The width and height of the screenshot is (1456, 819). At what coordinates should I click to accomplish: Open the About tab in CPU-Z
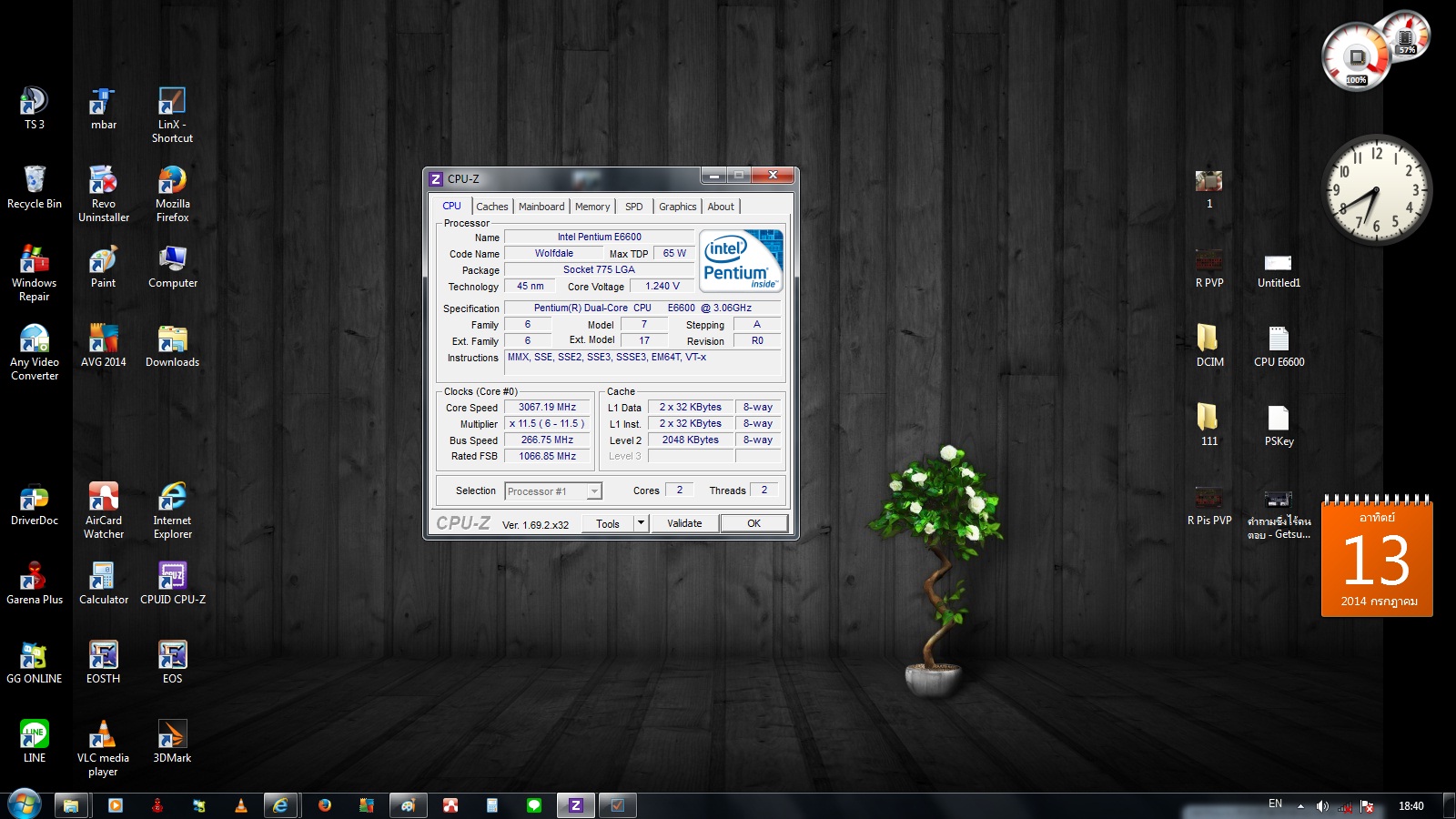[721, 207]
